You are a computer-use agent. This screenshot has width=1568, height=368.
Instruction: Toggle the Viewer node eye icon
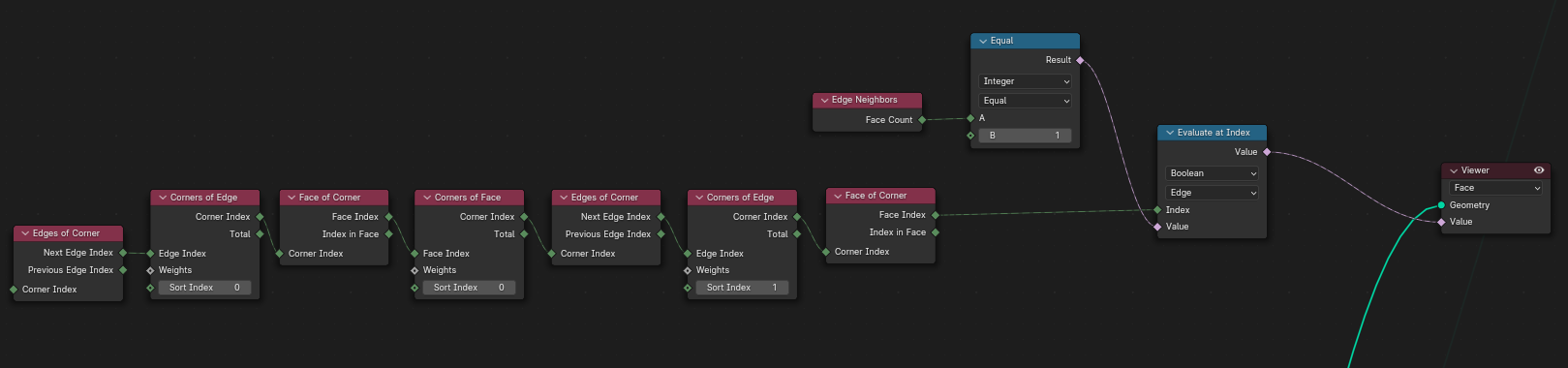pos(1539,170)
